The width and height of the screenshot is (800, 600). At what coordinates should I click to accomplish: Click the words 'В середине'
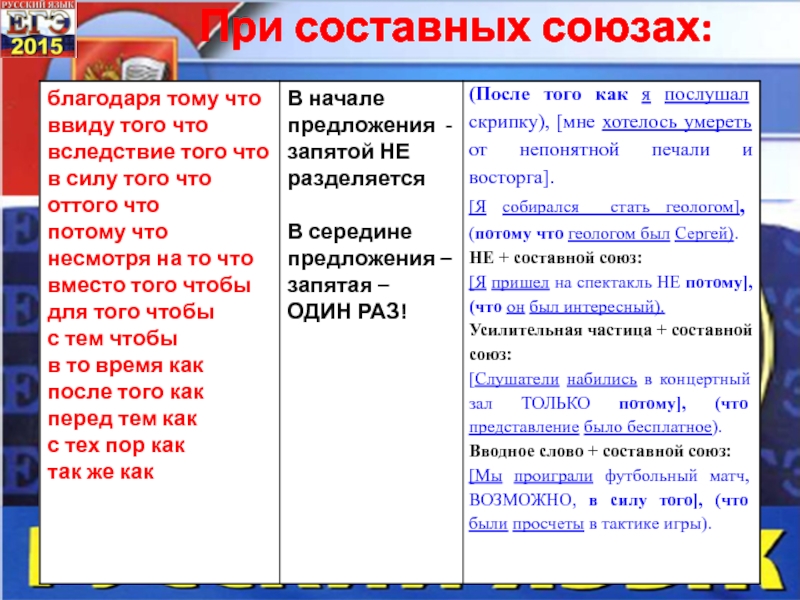click(x=349, y=232)
